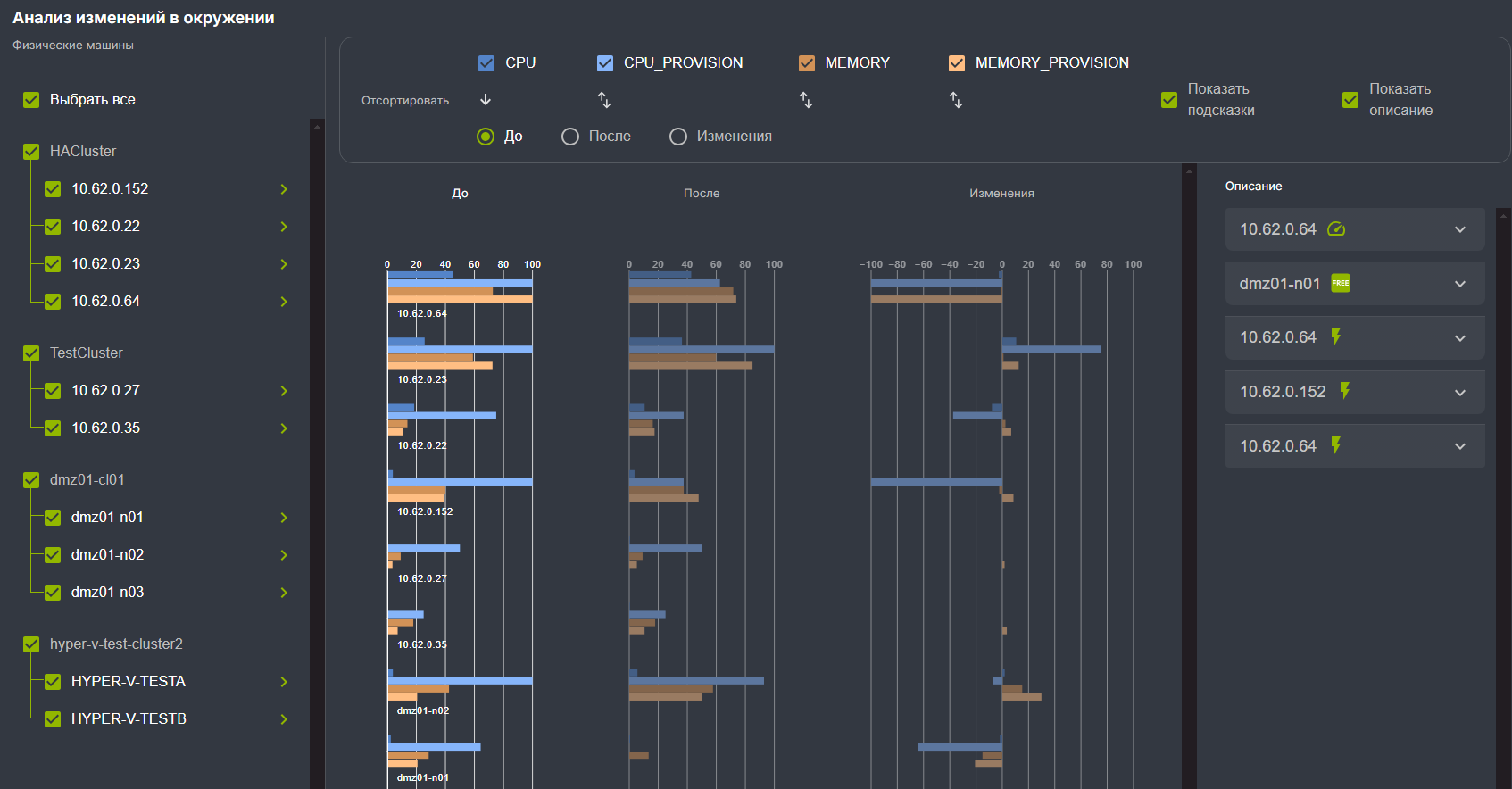
Task: Click the charts area vertical scrollbar
Action: [1189, 477]
